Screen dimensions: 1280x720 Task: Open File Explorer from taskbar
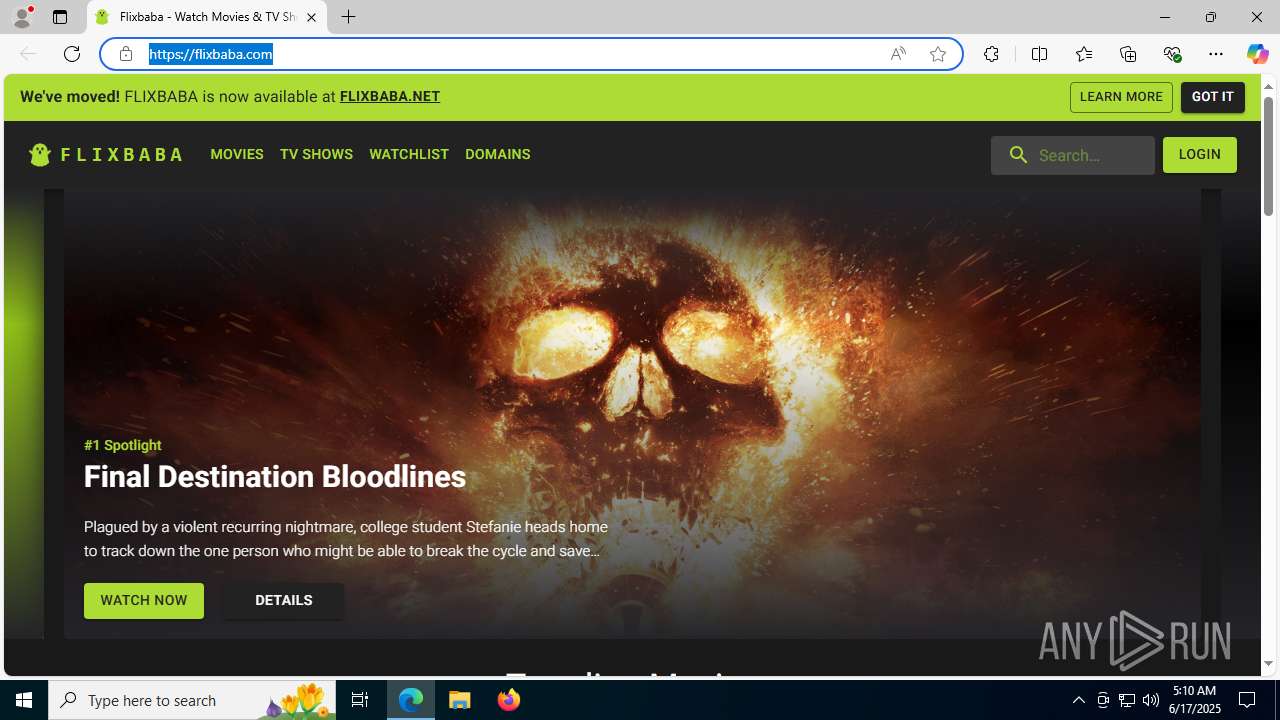pyautogui.click(x=460, y=700)
